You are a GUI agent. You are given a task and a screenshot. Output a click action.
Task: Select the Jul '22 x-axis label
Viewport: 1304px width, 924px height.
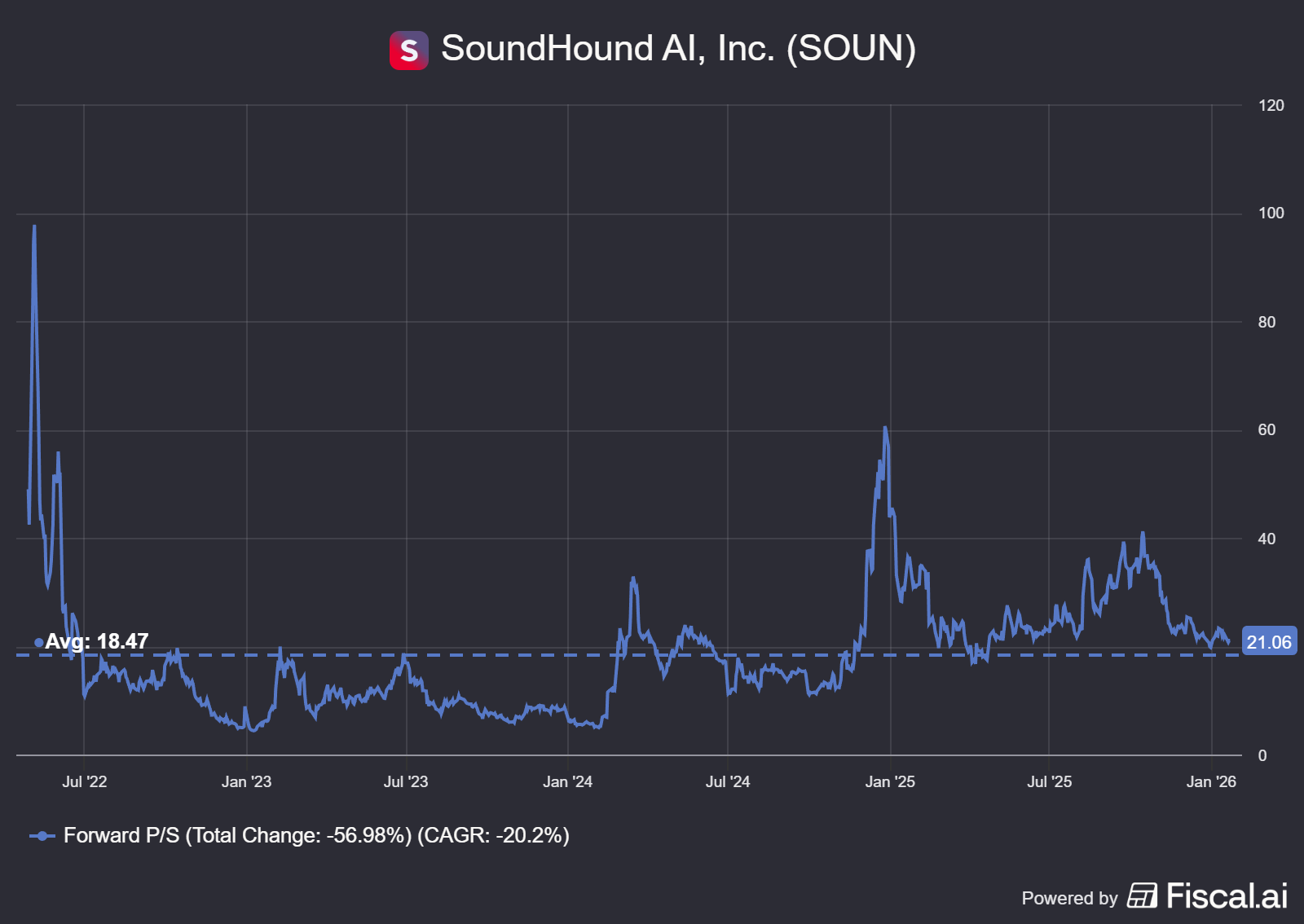[84, 782]
